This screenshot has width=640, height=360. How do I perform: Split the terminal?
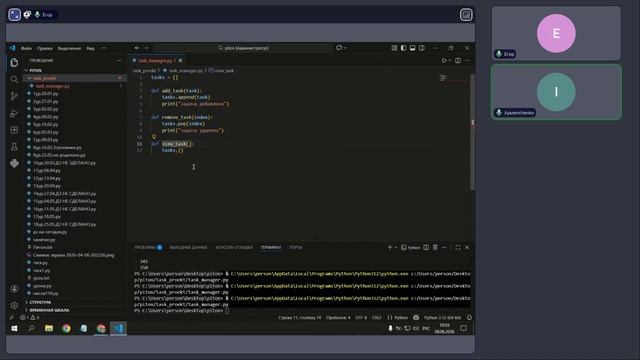(x=426, y=247)
